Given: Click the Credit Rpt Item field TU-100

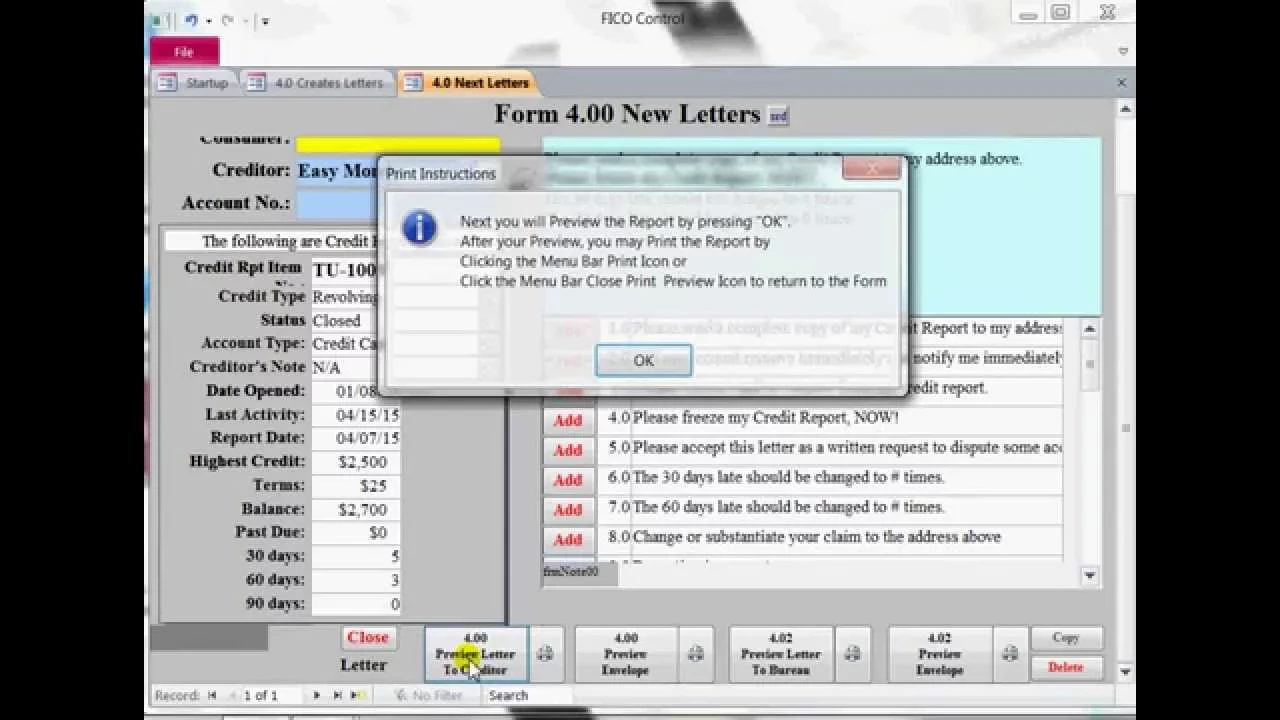Looking at the screenshot, I should pos(345,270).
